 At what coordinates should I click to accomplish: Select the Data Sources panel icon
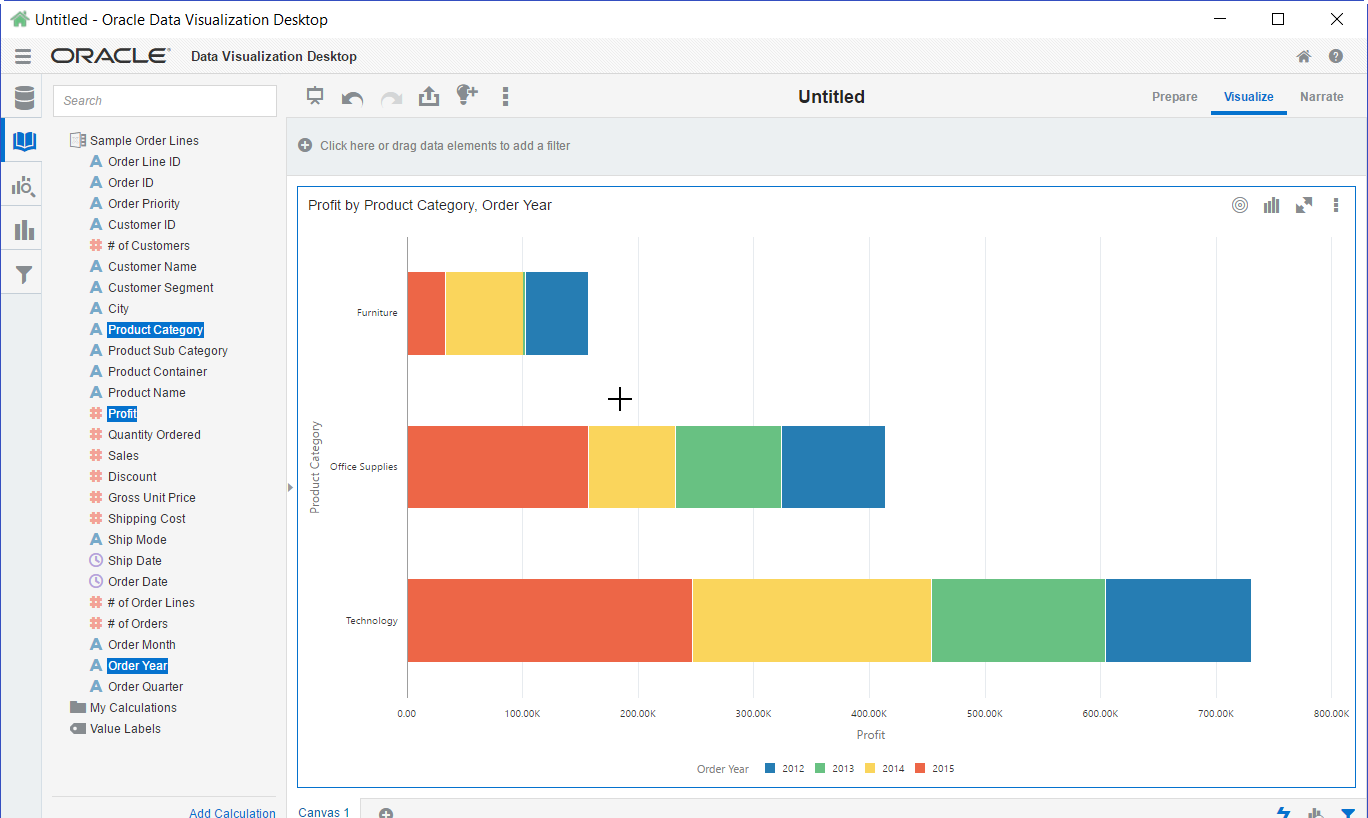tap(23, 97)
